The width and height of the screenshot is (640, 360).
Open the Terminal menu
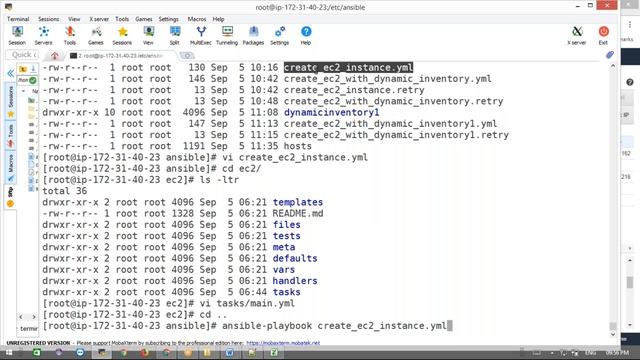click(x=18, y=19)
